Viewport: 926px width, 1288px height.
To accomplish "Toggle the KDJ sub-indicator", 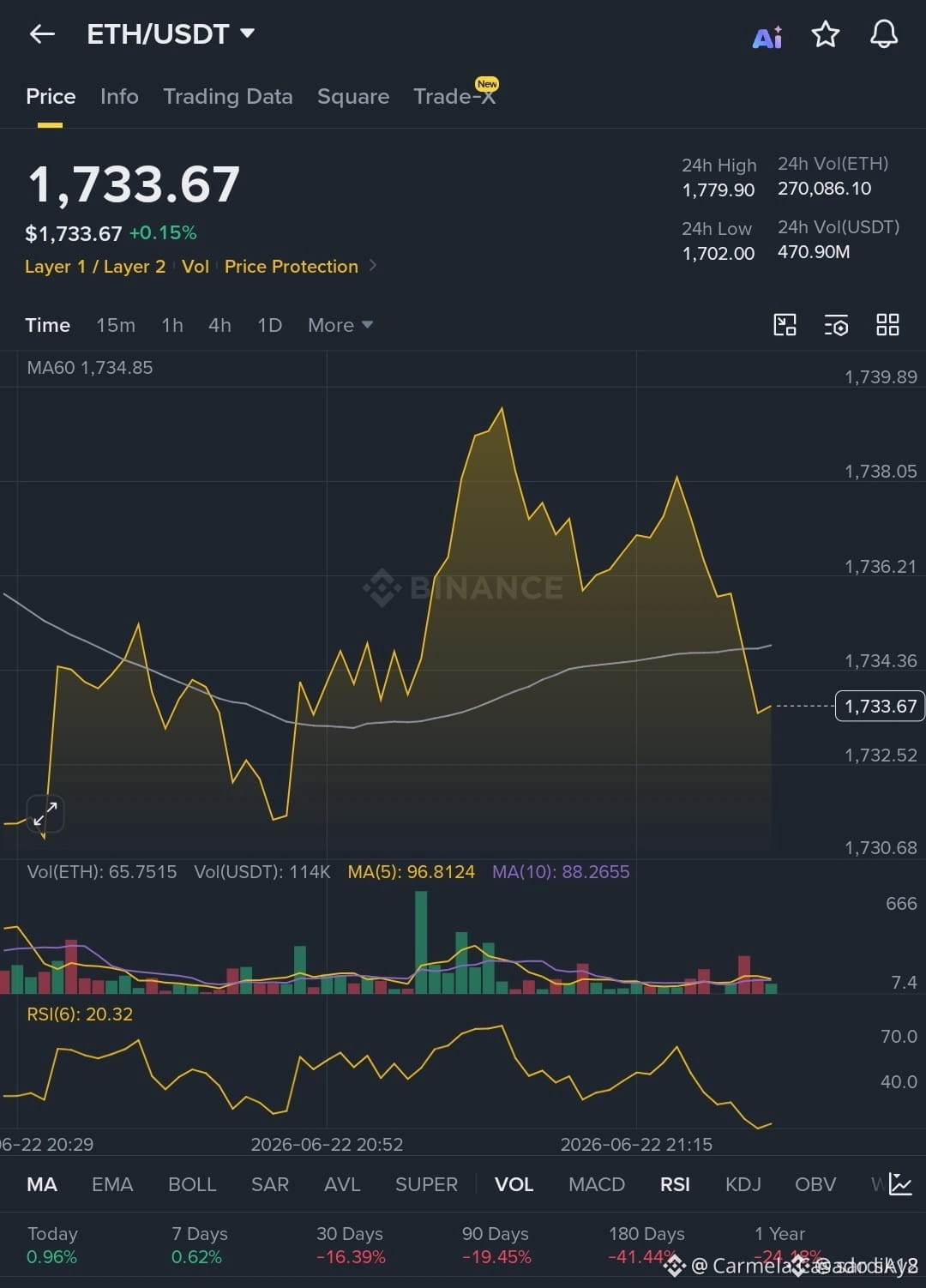I will (743, 1184).
